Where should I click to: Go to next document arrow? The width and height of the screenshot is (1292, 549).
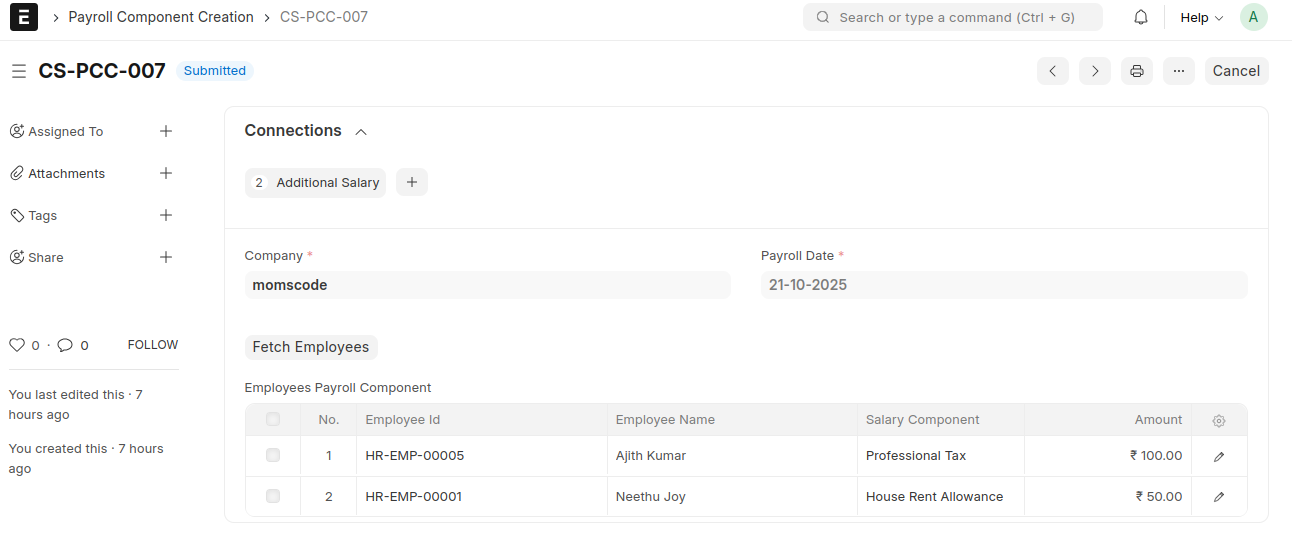tap(1095, 71)
